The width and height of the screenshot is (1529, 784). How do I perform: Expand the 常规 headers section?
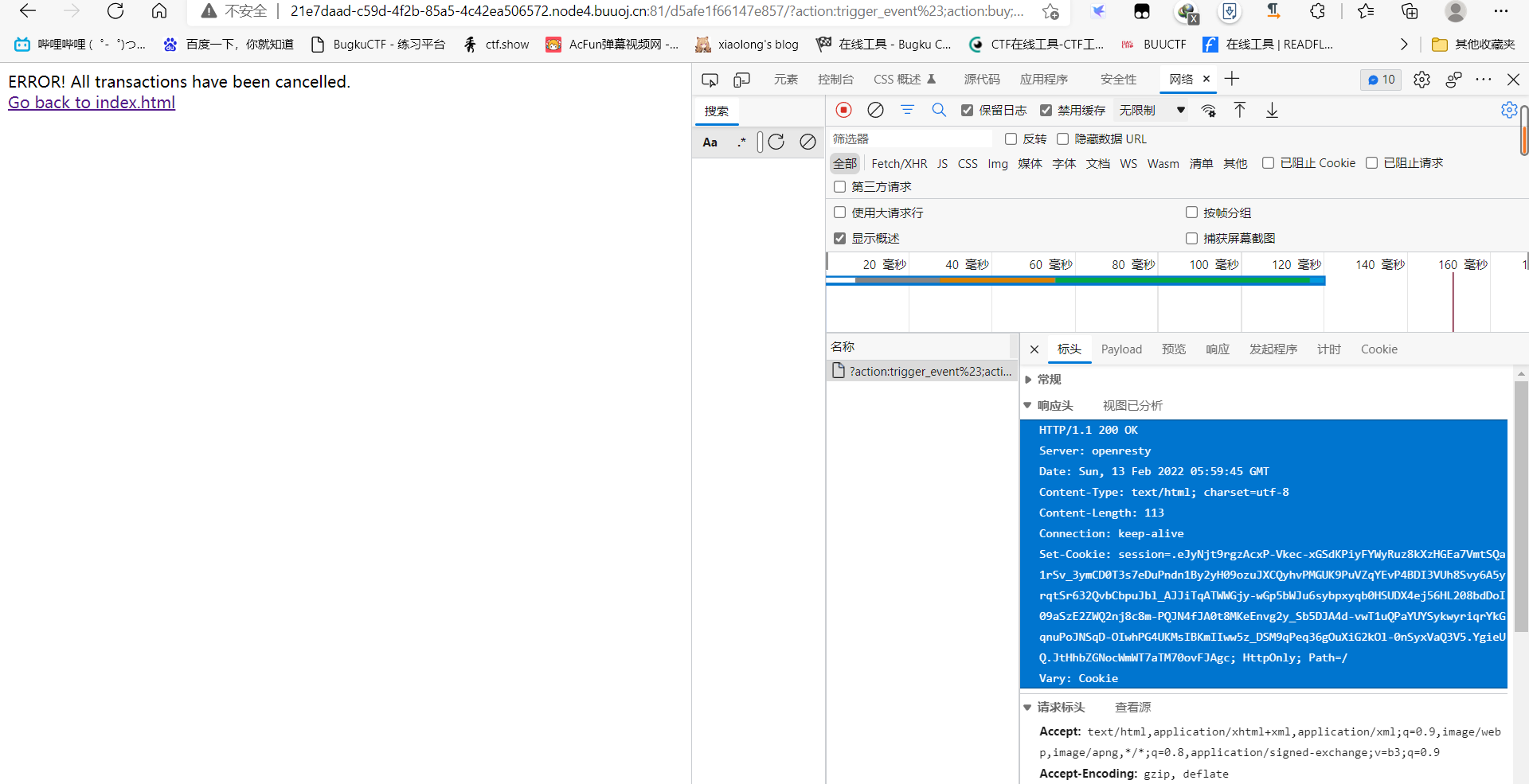coord(1028,380)
